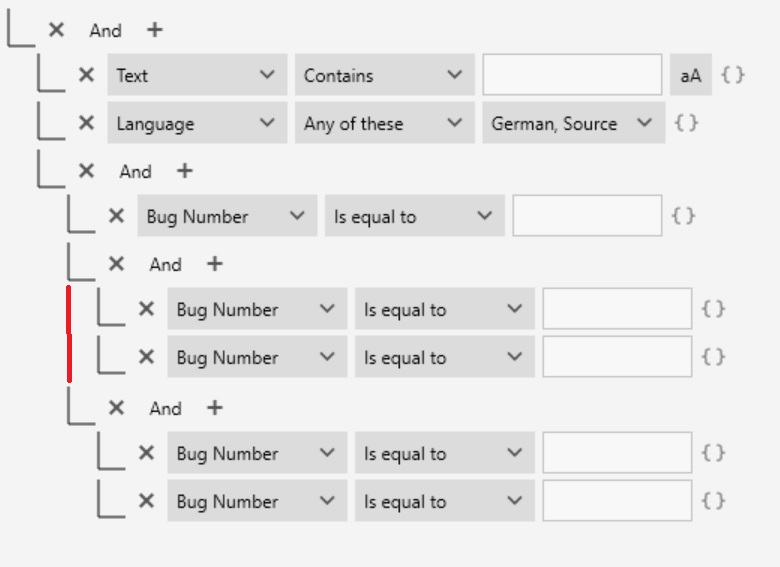The width and height of the screenshot is (780, 567).
Task: Add condition to the last And group
Action: 214,408
